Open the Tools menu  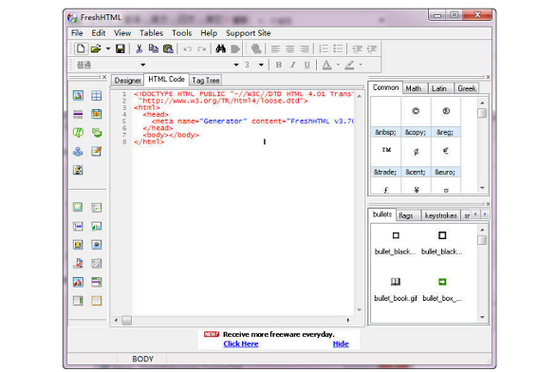[182, 33]
